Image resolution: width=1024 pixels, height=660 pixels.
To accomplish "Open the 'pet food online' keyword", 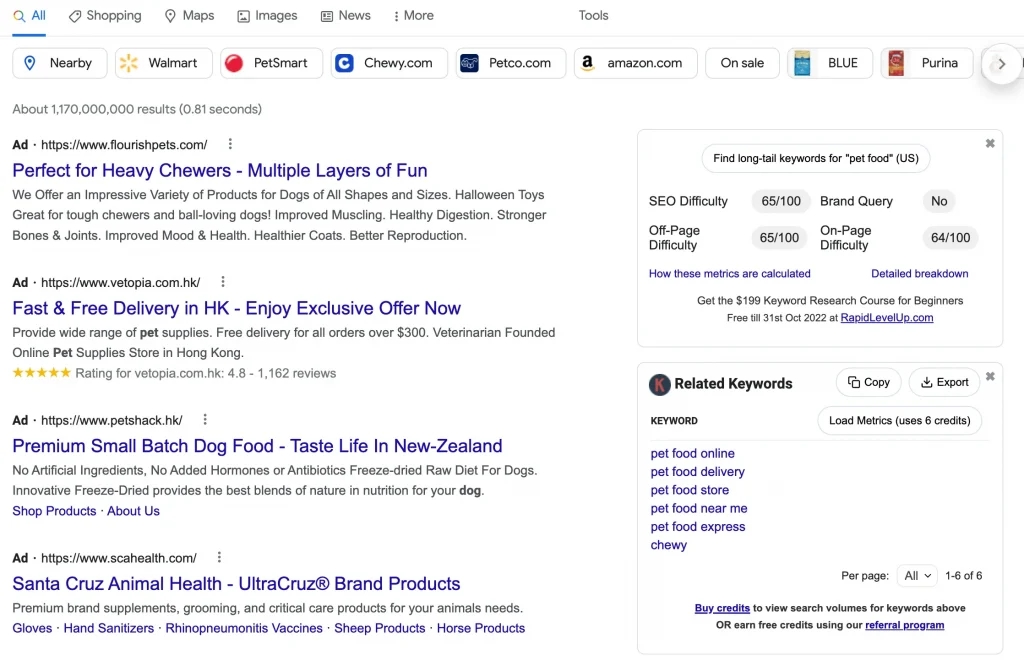I will pyautogui.click(x=692, y=454).
